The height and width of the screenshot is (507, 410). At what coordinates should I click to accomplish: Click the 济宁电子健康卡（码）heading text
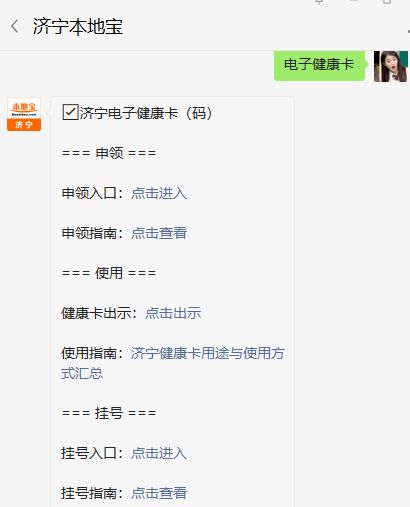(146, 113)
